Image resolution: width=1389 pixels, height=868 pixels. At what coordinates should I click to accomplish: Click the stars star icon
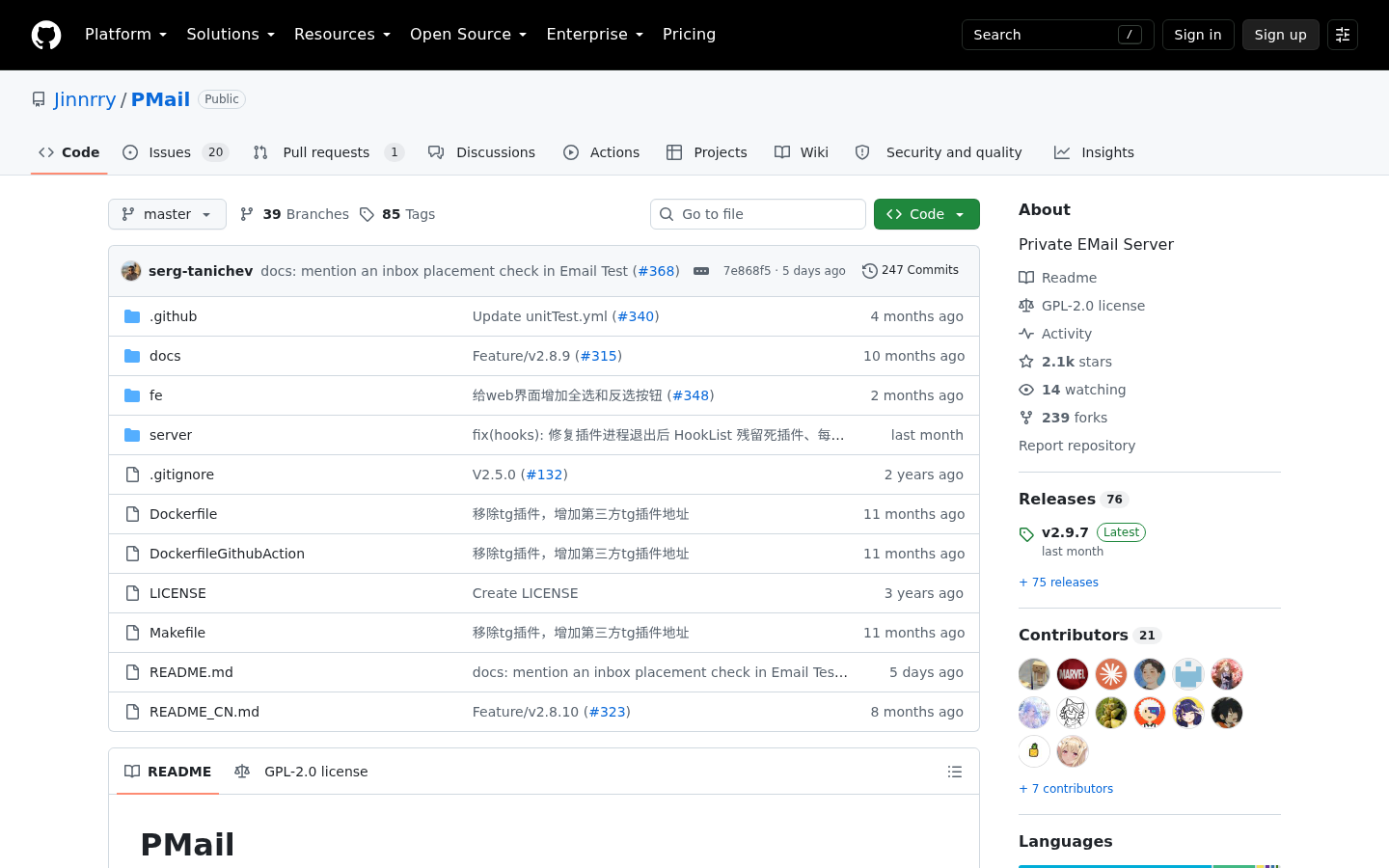click(x=1026, y=362)
